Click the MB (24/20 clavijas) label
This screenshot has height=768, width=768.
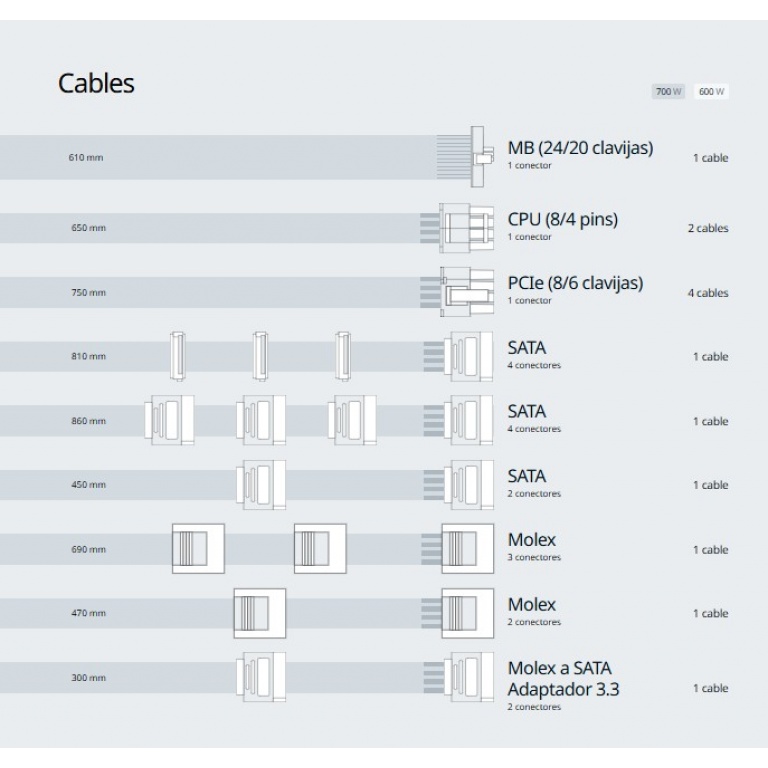(x=580, y=148)
